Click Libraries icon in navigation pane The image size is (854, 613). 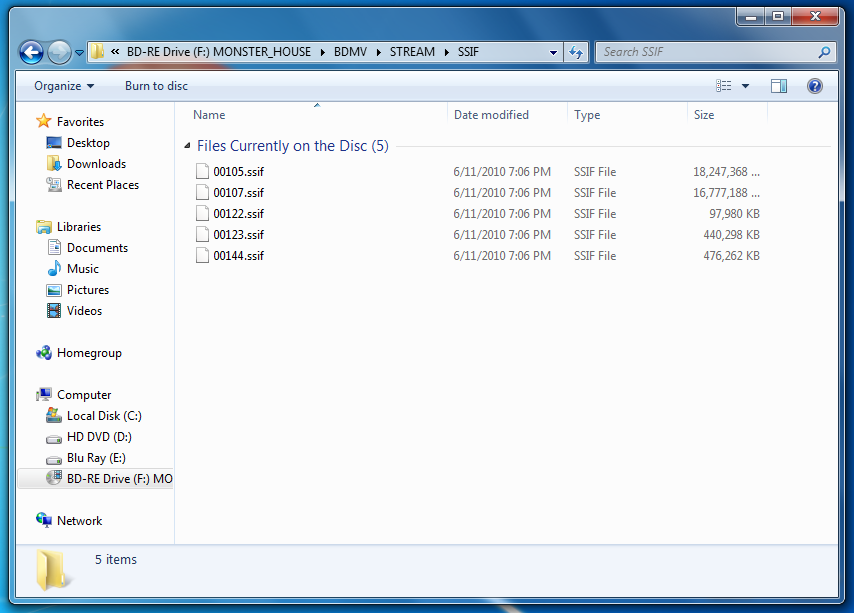44,226
